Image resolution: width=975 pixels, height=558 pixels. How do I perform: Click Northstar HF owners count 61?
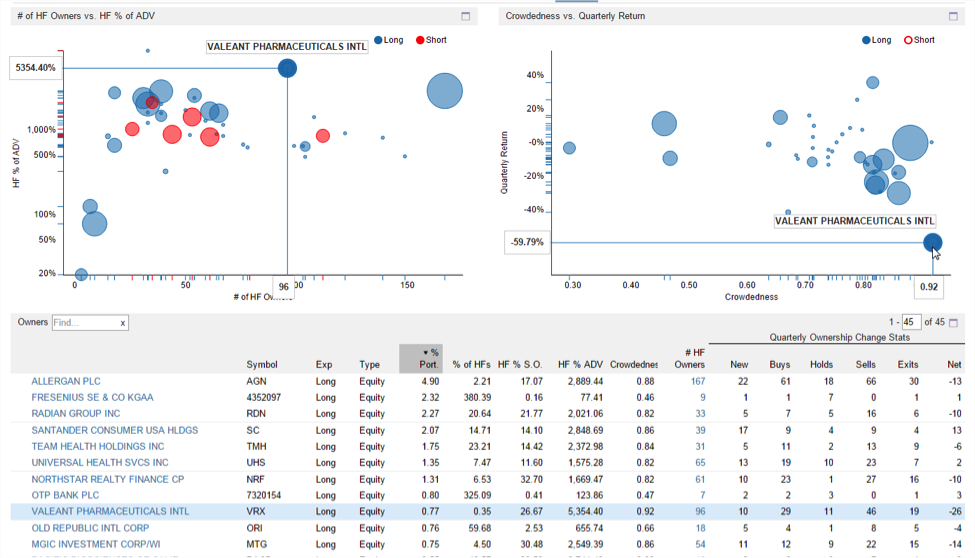[x=700, y=480]
